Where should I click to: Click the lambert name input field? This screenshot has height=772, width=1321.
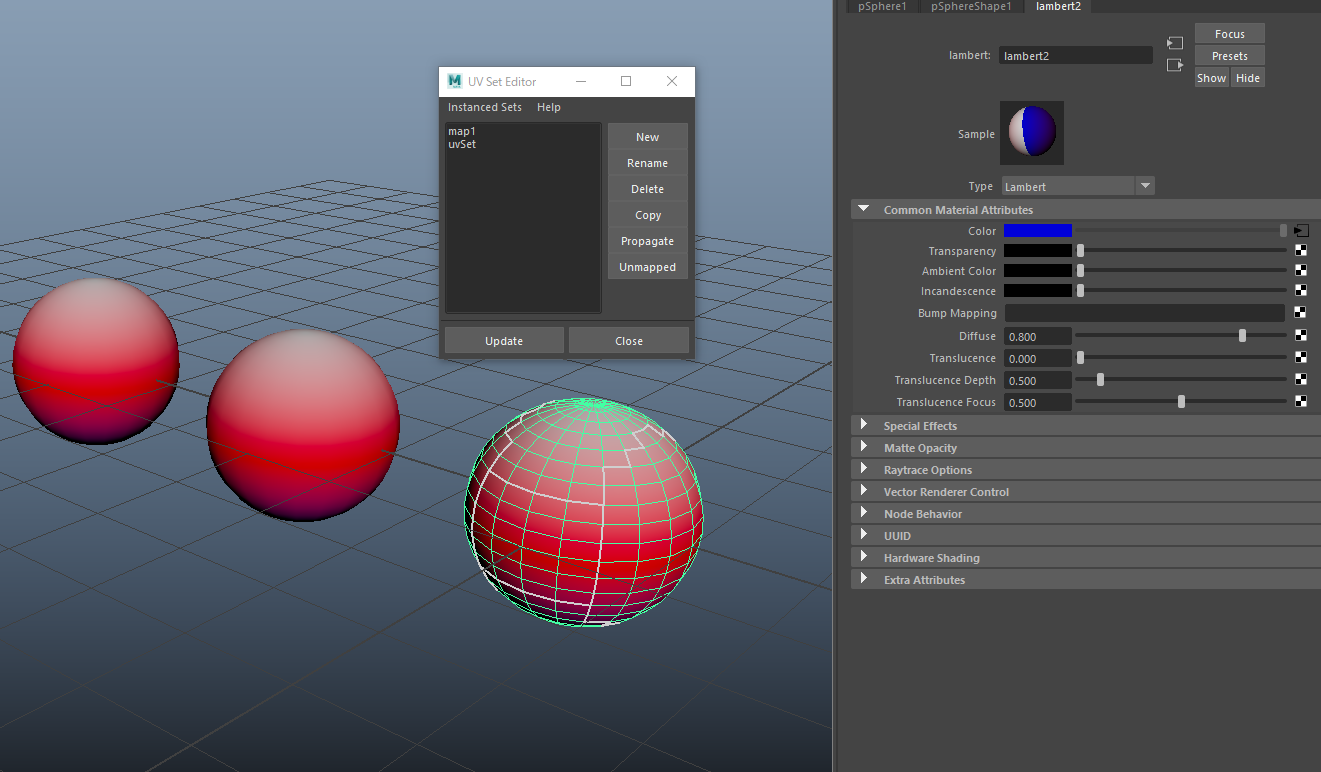point(1075,56)
